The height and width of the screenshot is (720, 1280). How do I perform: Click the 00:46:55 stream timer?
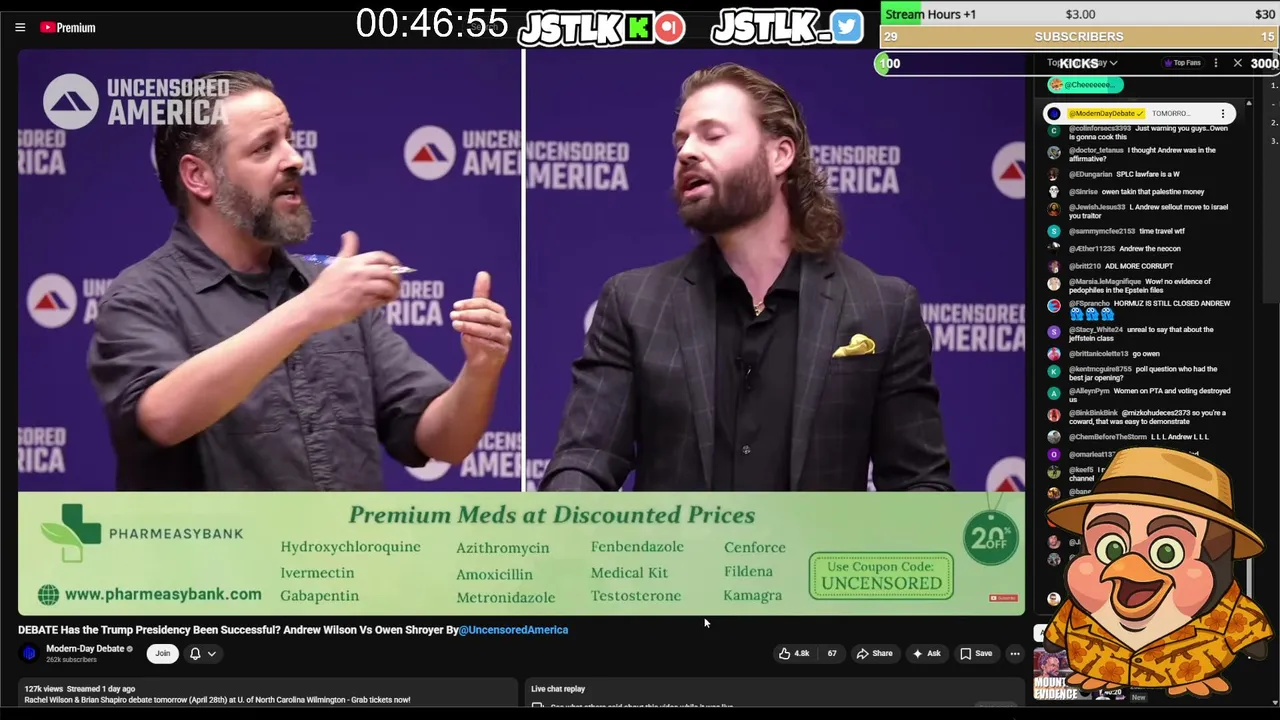(432, 24)
